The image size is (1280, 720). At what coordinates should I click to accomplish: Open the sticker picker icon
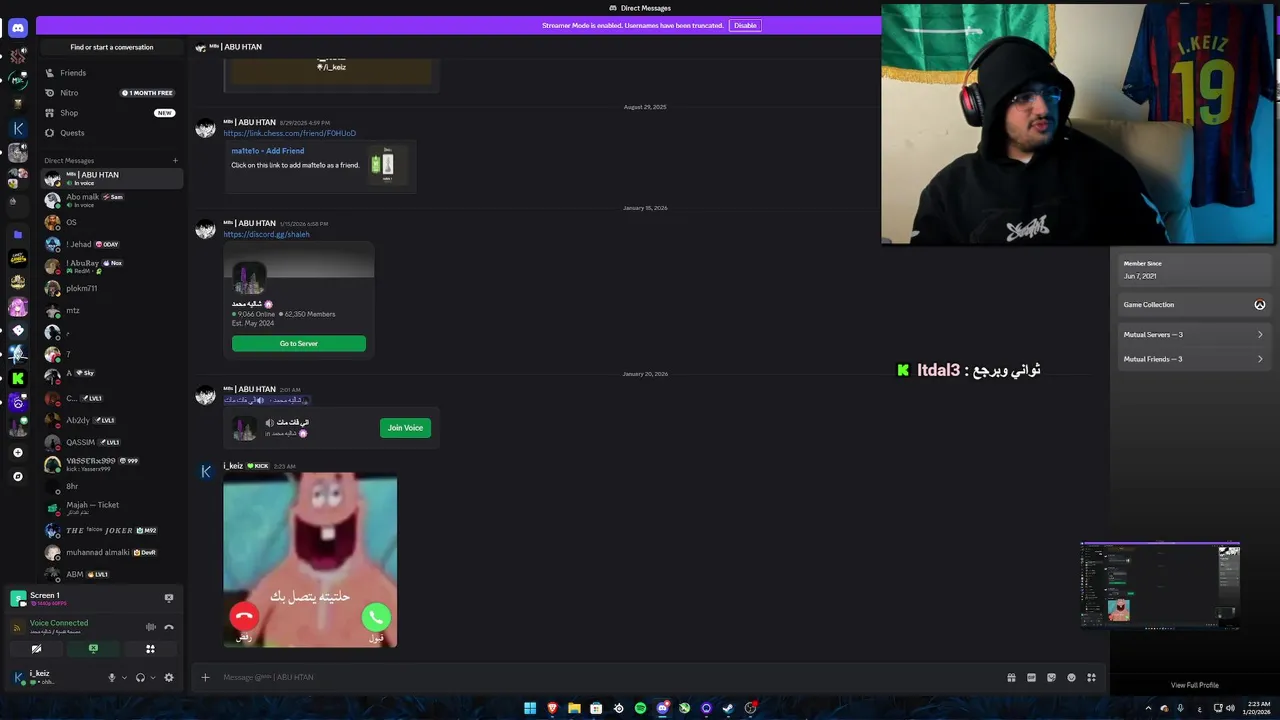1051,677
